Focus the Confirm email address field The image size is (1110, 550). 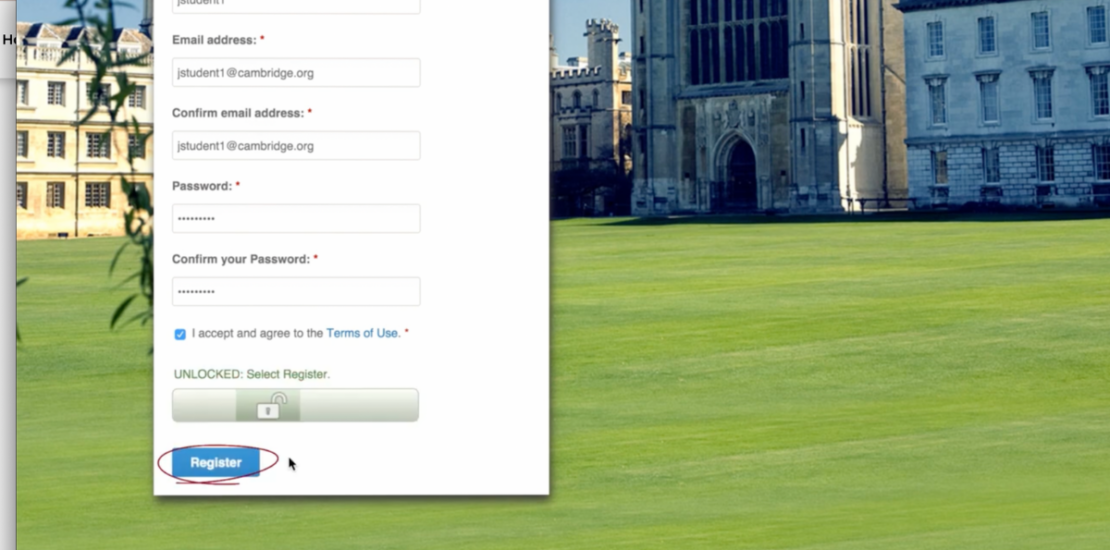296,145
